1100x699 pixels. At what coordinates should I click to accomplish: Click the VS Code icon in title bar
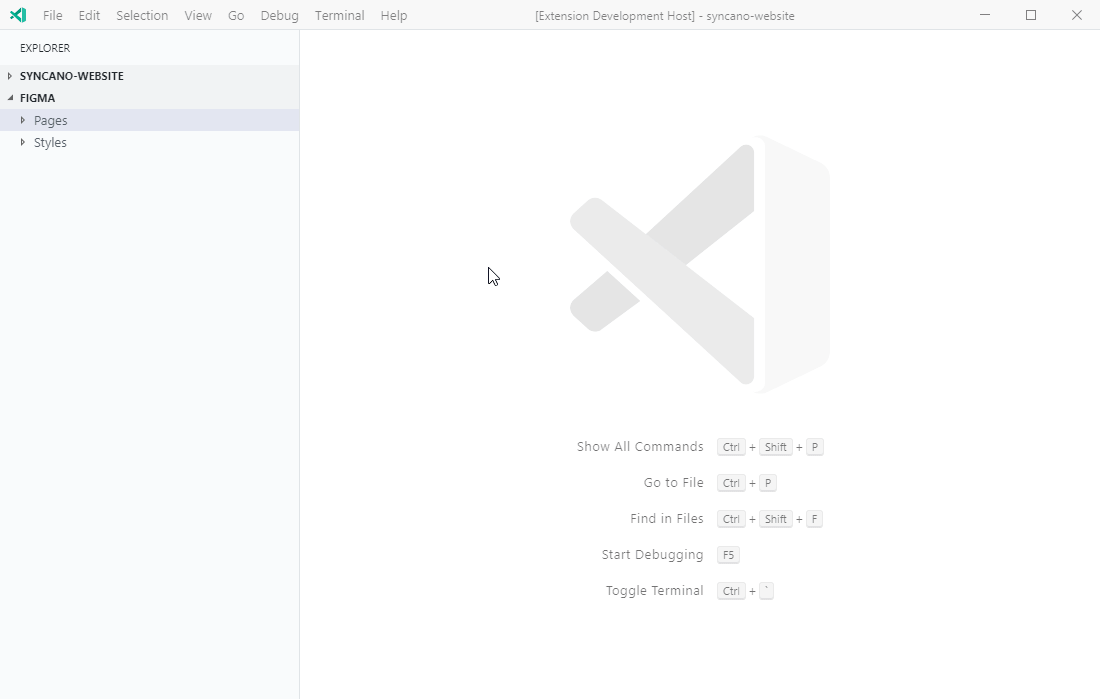point(17,15)
